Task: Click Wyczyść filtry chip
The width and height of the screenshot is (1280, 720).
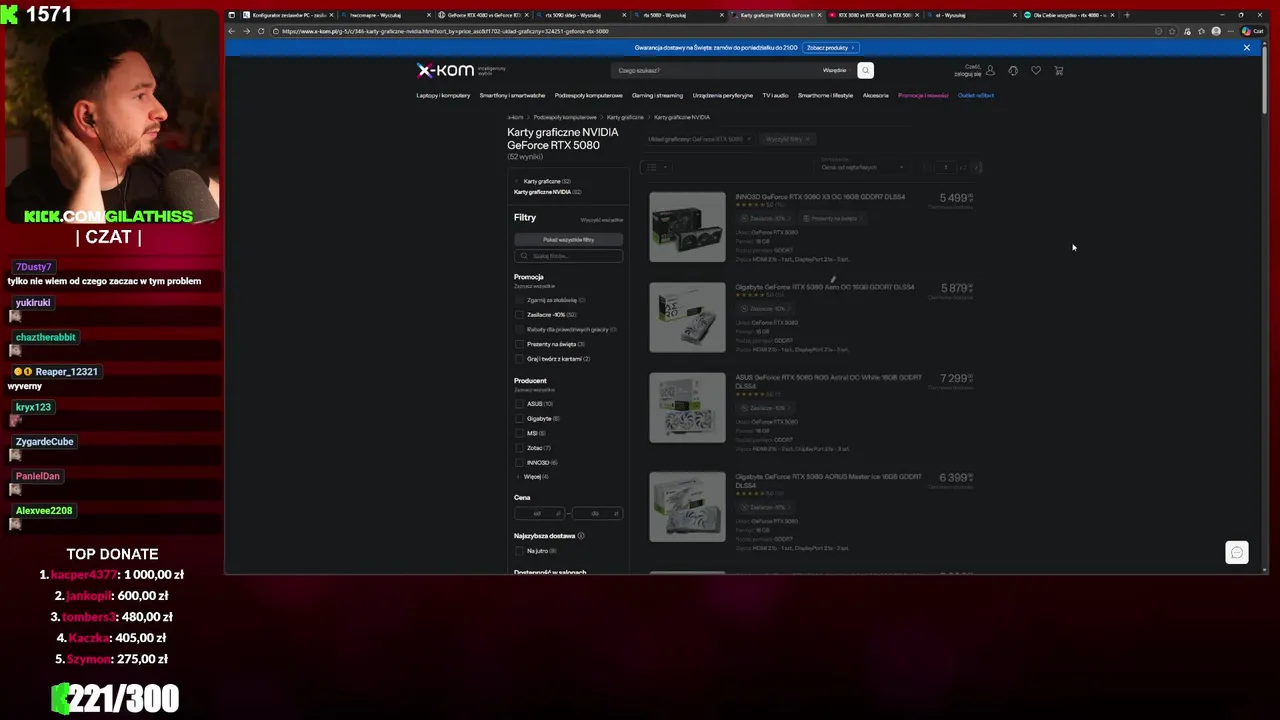Action: (x=788, y=139)
